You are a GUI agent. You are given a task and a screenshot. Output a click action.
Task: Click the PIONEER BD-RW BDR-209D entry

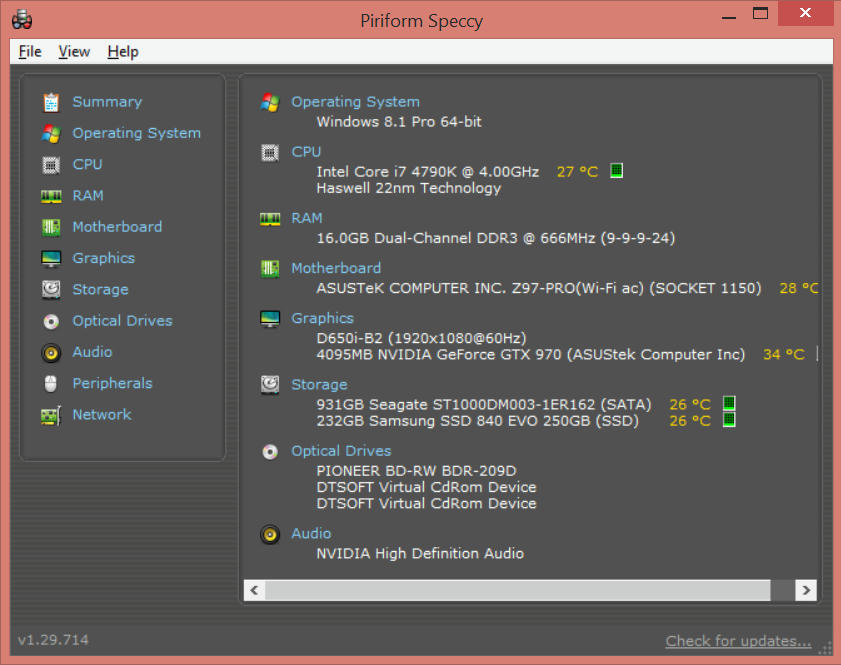[x=416, y=471]
